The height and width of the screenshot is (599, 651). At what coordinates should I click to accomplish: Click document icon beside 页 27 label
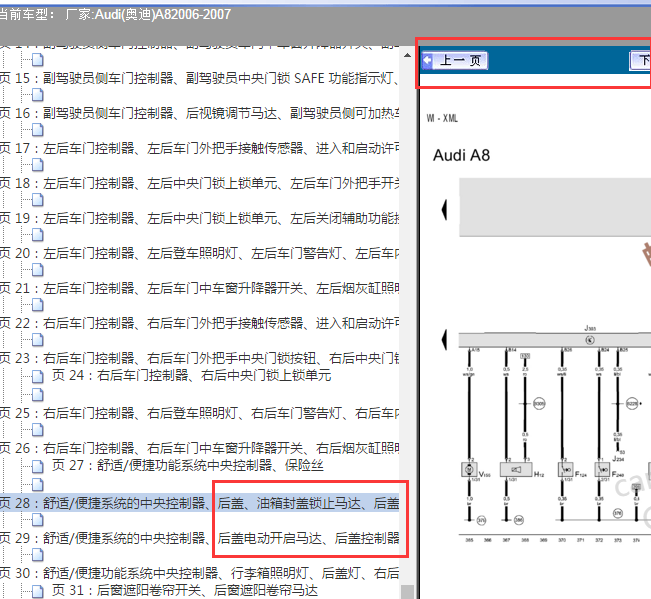[x=38, y=467]
